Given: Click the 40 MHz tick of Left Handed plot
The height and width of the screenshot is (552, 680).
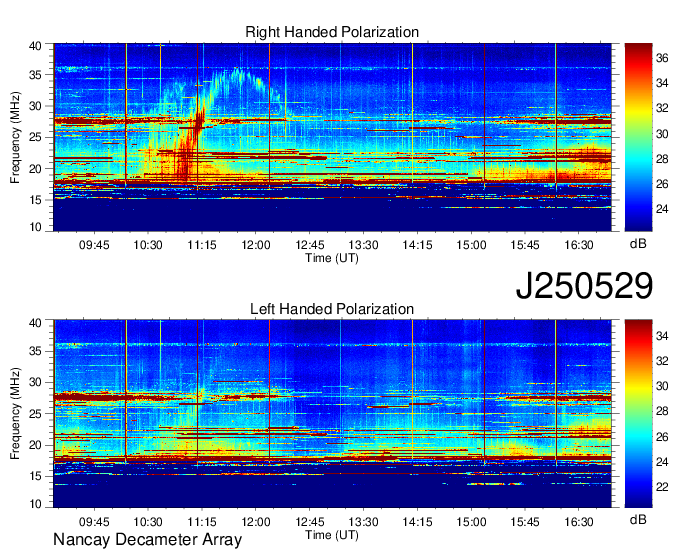Looking at the screenshot, I should (x=35, y=323).
